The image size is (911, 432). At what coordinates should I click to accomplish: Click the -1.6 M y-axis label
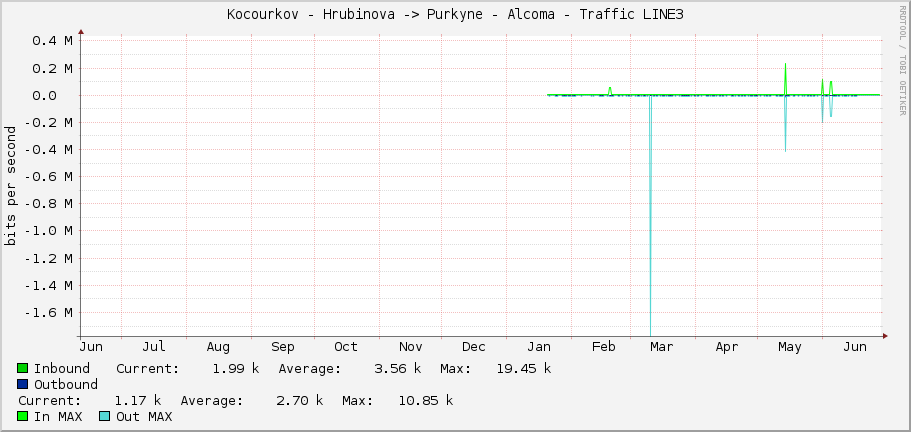click(48, 313)
